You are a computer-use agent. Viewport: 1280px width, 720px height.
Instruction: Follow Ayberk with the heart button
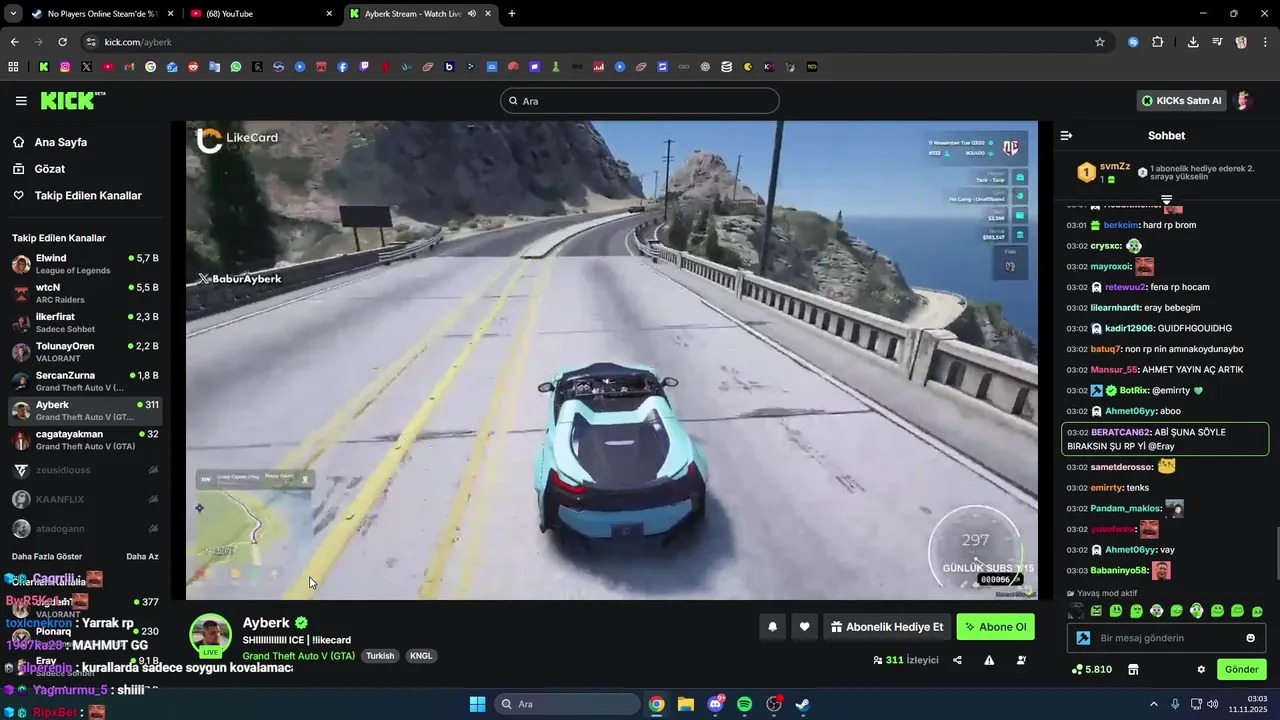click(804, 627)
